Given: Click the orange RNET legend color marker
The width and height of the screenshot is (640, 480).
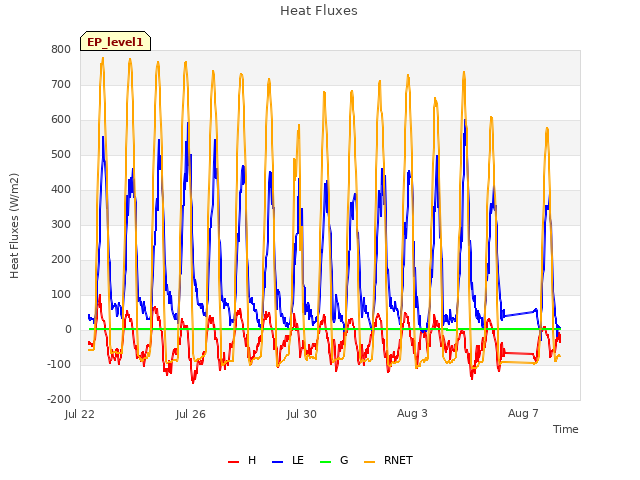Looking at the screenshot, I should (x=369, y=462).
